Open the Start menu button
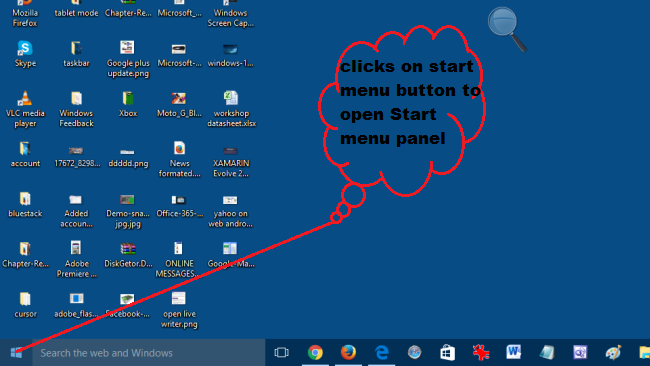Viewport: 650px width, 366px height. coord(16,353)
